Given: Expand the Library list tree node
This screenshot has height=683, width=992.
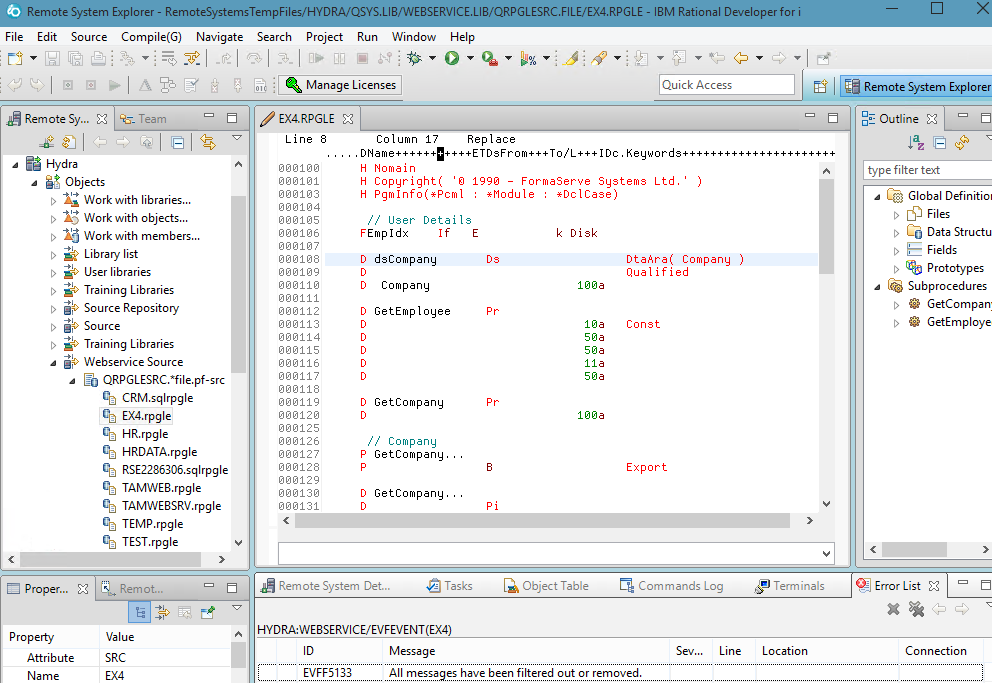Looking at the screenshot, I should 54,254.
